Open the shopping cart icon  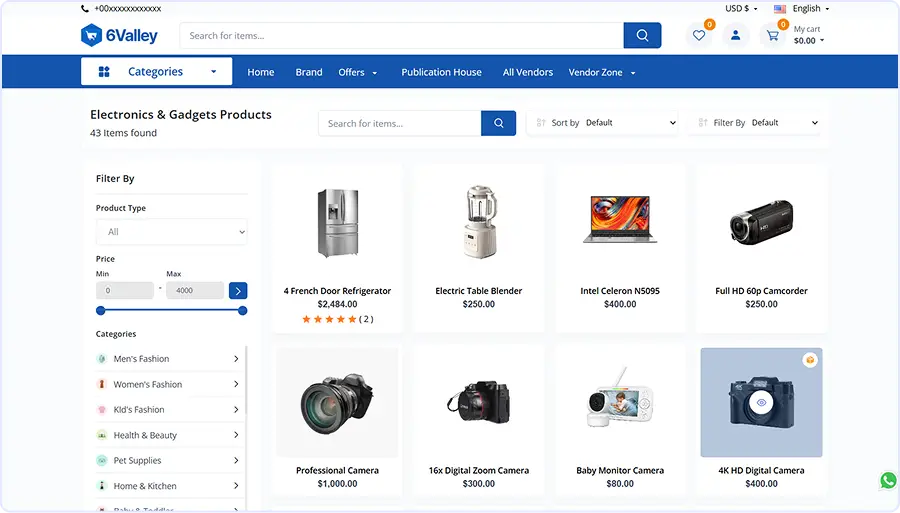click(772, 36)
